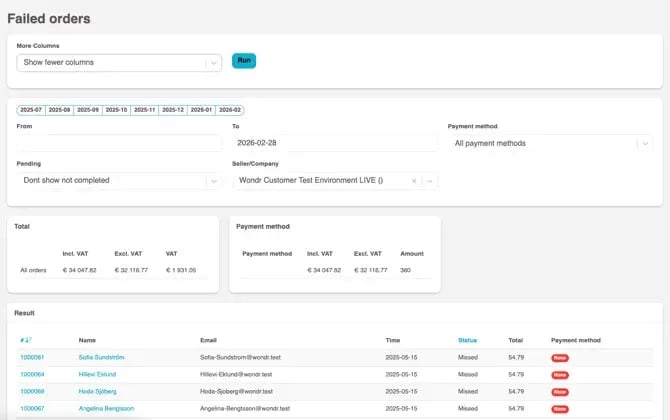
Task: Open customer Sofia Sundström
Action: point(101,357)
